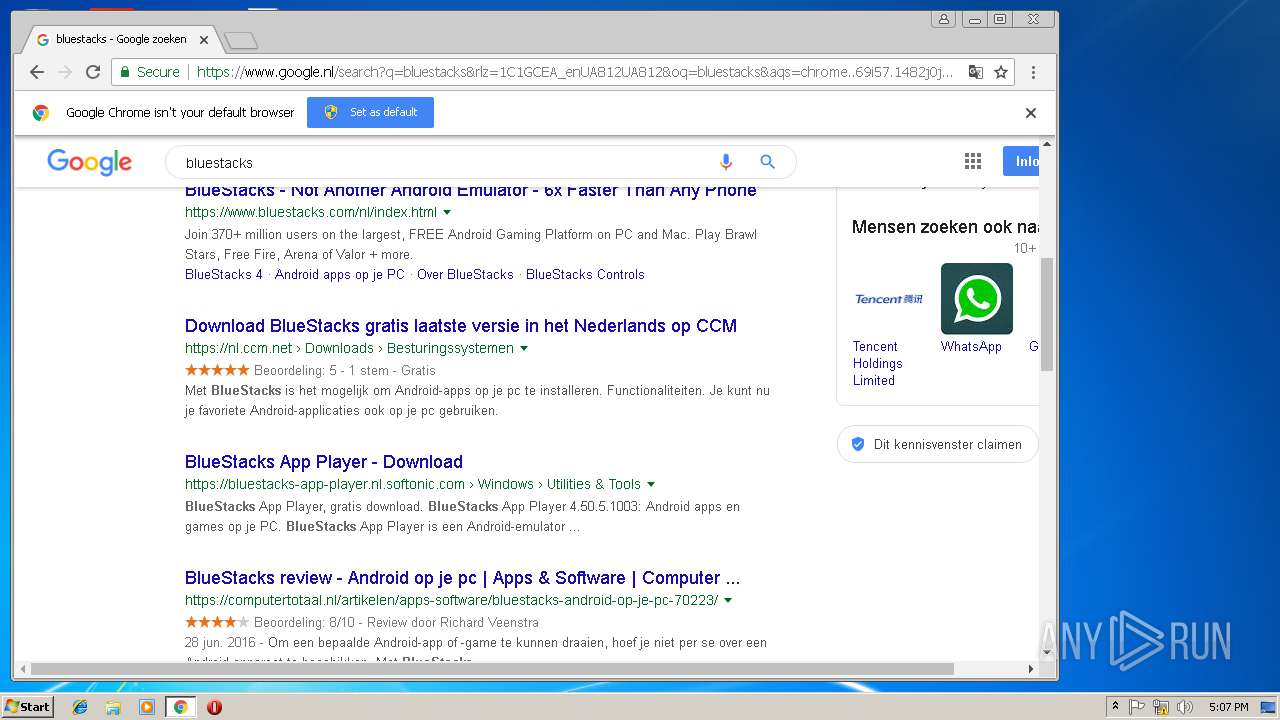
Task: Click the scroll-down arrow of vertical scrollbar
Action: [x=1047, y=652]
